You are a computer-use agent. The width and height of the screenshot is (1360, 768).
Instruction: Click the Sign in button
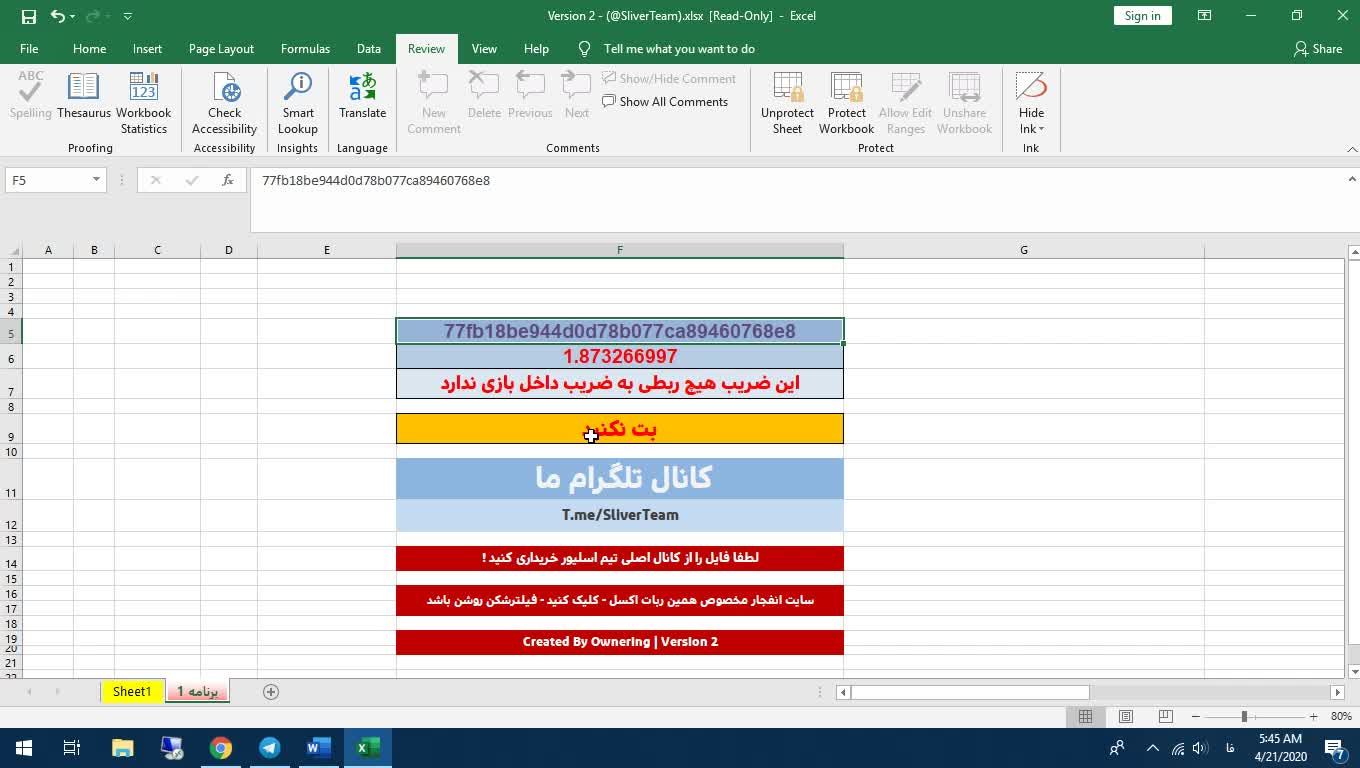click(x=1142, y=16)
